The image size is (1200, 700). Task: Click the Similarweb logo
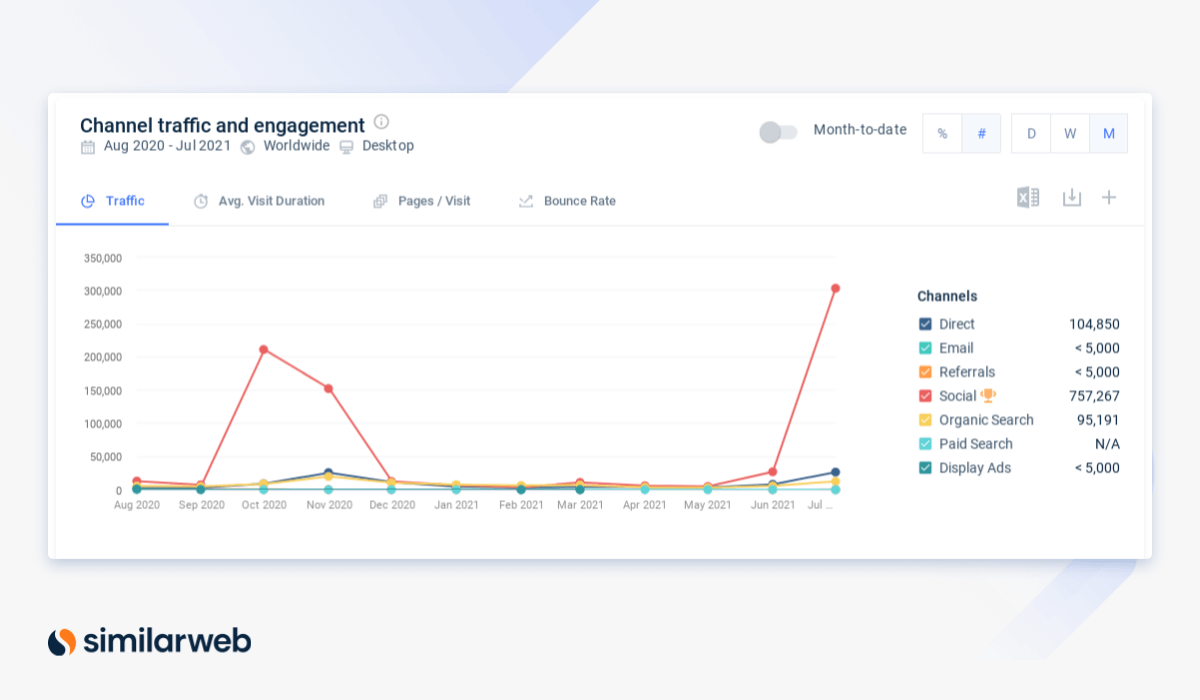[150, 641]
